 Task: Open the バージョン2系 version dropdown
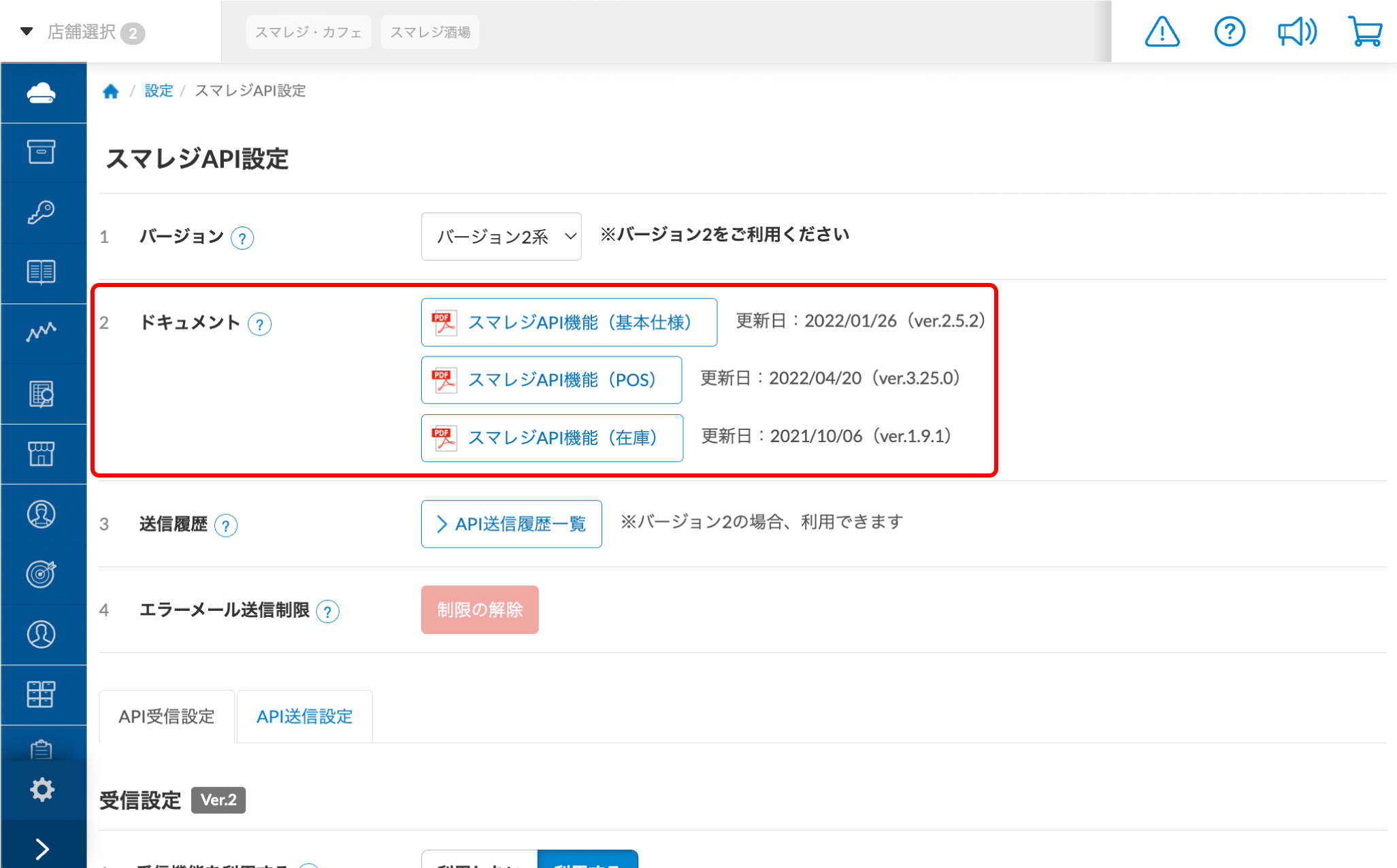coord(502,236)
